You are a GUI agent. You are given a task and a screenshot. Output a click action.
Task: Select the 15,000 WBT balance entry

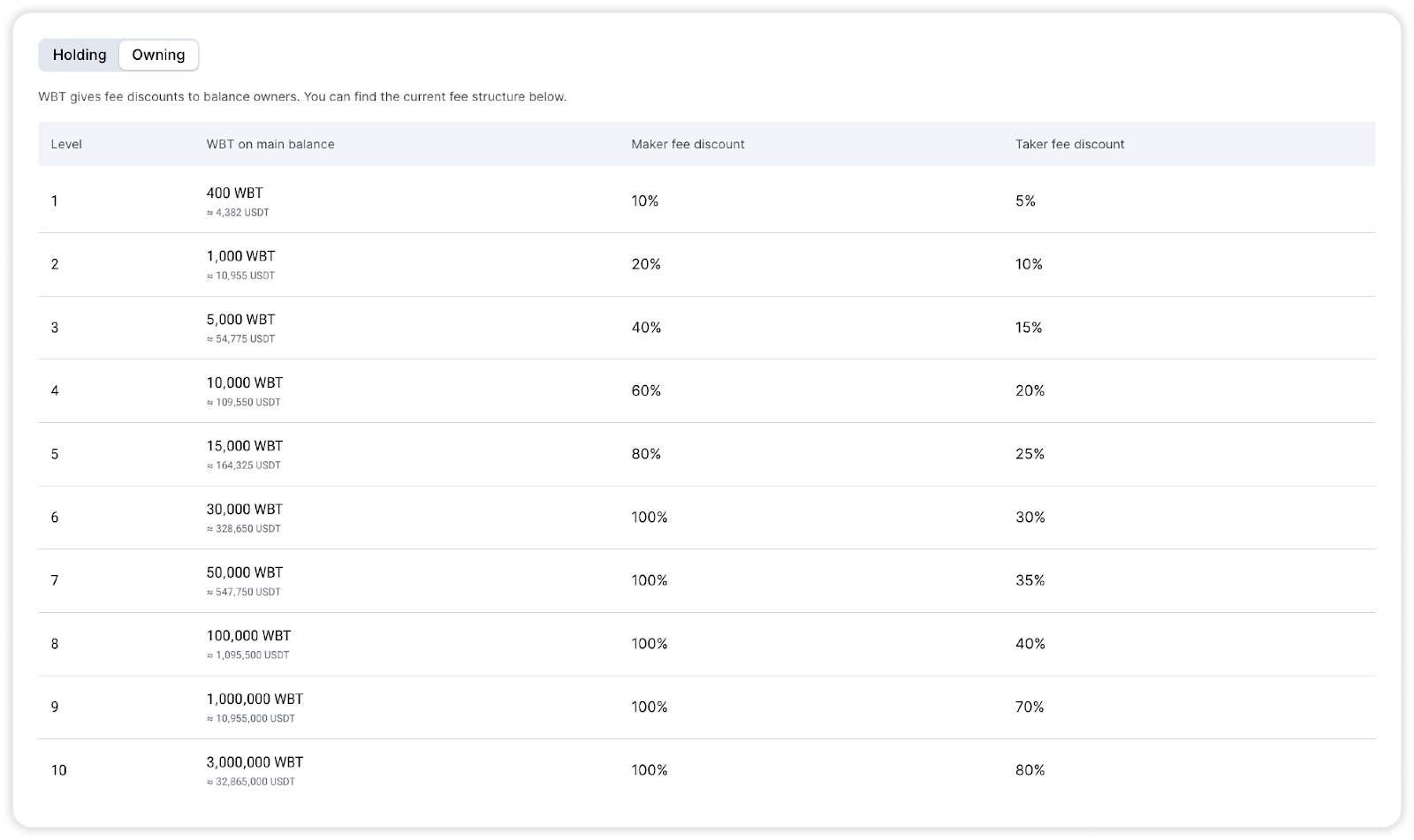[x=245, y=446]
